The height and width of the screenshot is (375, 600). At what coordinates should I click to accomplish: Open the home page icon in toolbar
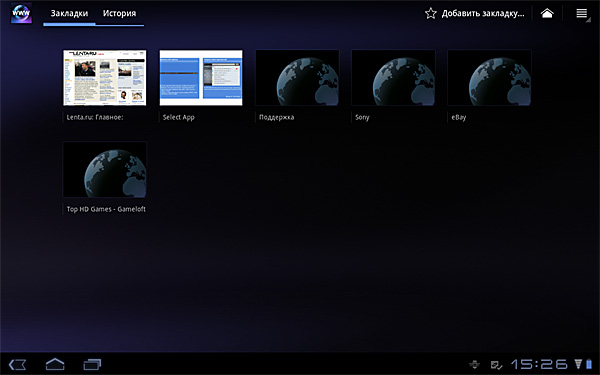click(x=547, y=13)
